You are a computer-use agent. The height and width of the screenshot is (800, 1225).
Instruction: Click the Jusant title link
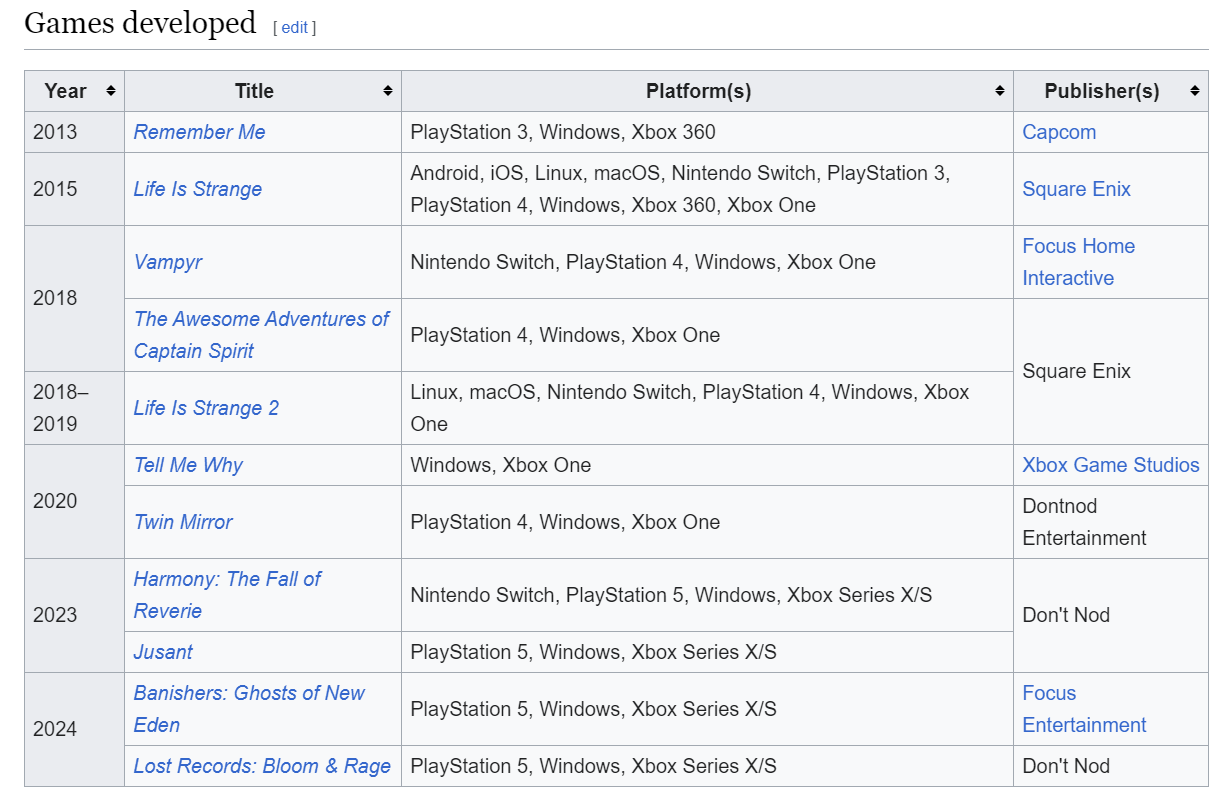pos(163,652)
